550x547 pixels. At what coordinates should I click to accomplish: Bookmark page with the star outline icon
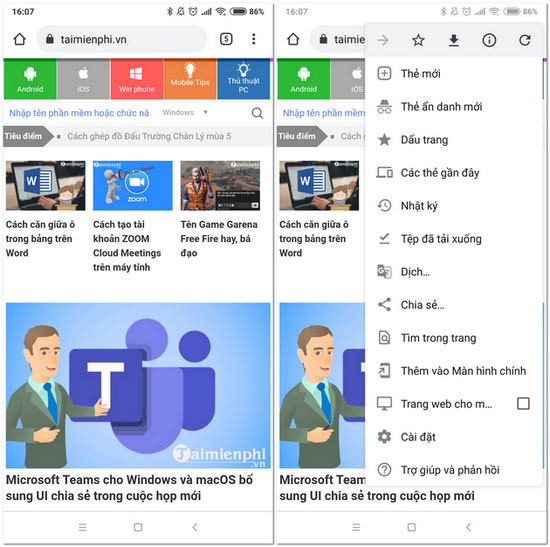418,40
